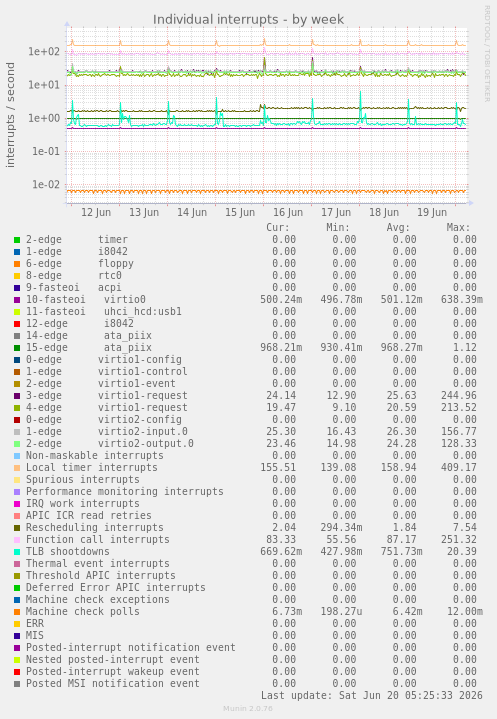Click the '1e+02' y-axis tick label

(x=44, y=51)
